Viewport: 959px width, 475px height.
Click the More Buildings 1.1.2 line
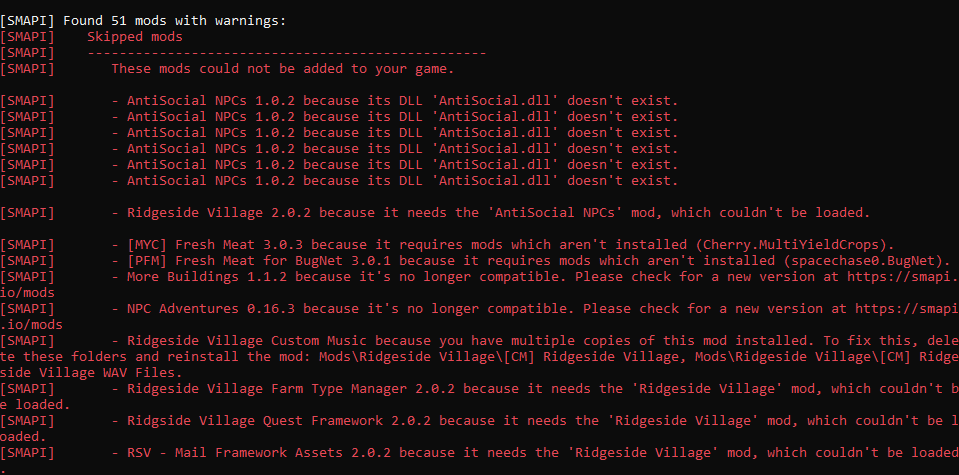click(x=480, y=285)
